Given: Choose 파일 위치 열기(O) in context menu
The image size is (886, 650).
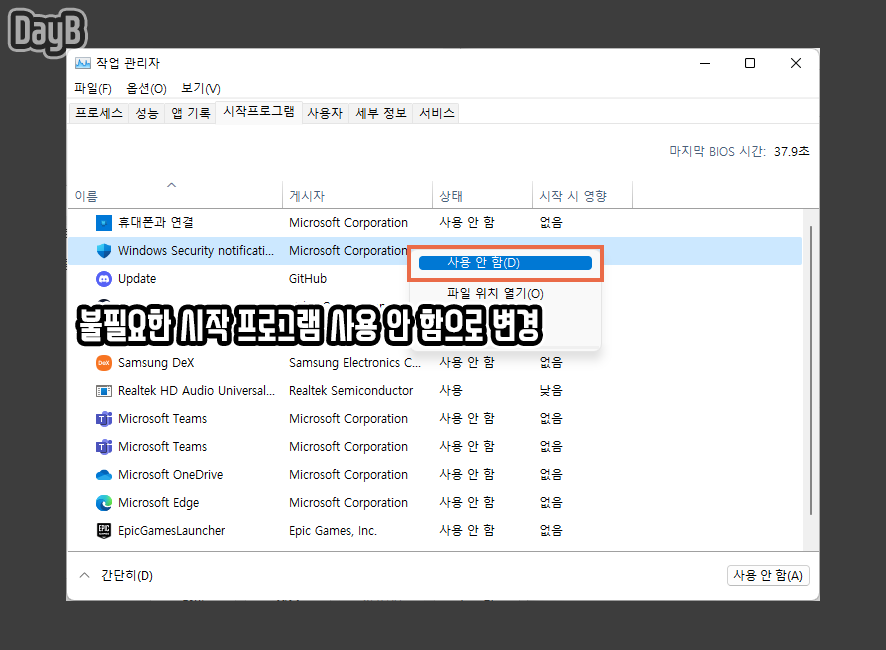Looking at the screenshot, I should pos(495,293).
